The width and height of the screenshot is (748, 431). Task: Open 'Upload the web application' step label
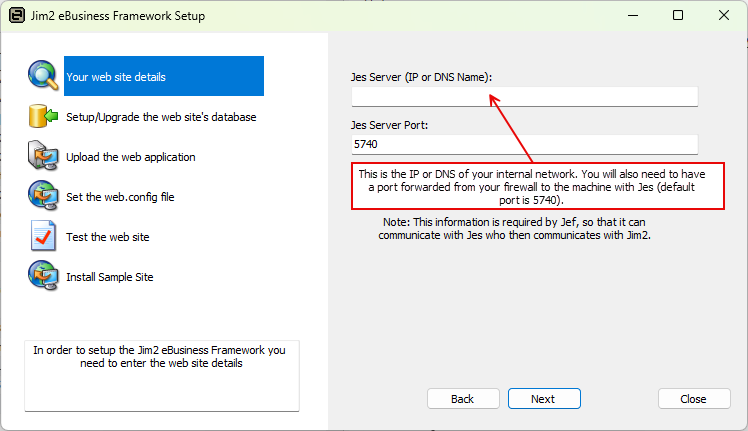click(131, 157)
